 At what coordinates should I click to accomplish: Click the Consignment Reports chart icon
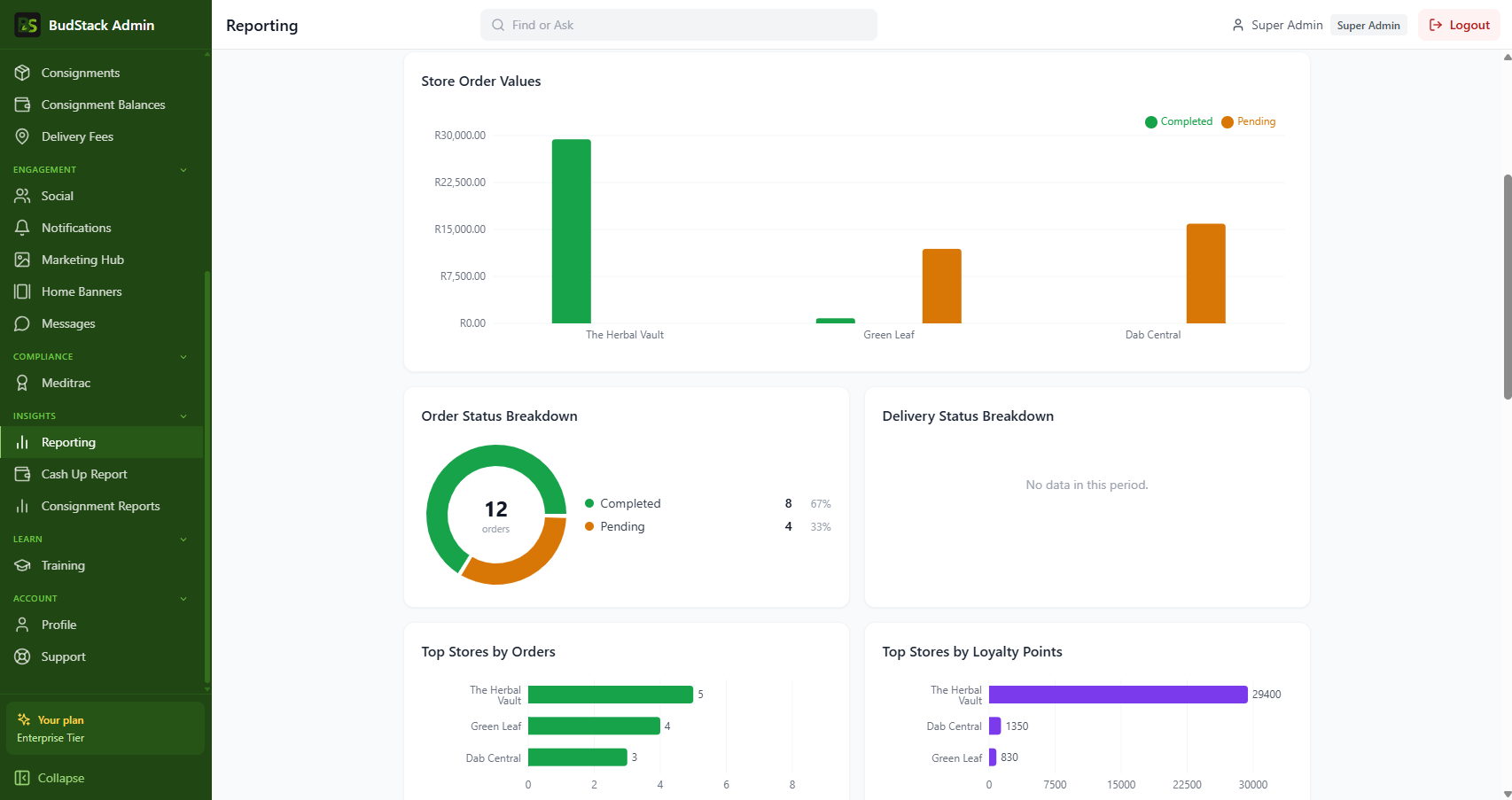22,506
